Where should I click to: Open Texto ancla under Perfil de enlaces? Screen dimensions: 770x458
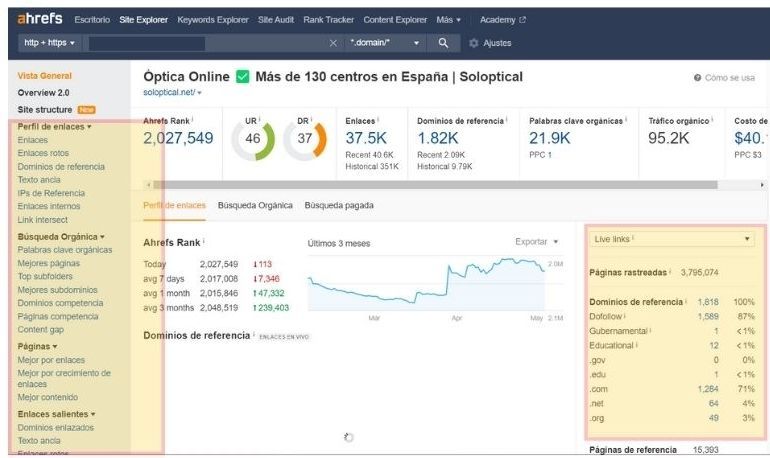click(39, 180)
